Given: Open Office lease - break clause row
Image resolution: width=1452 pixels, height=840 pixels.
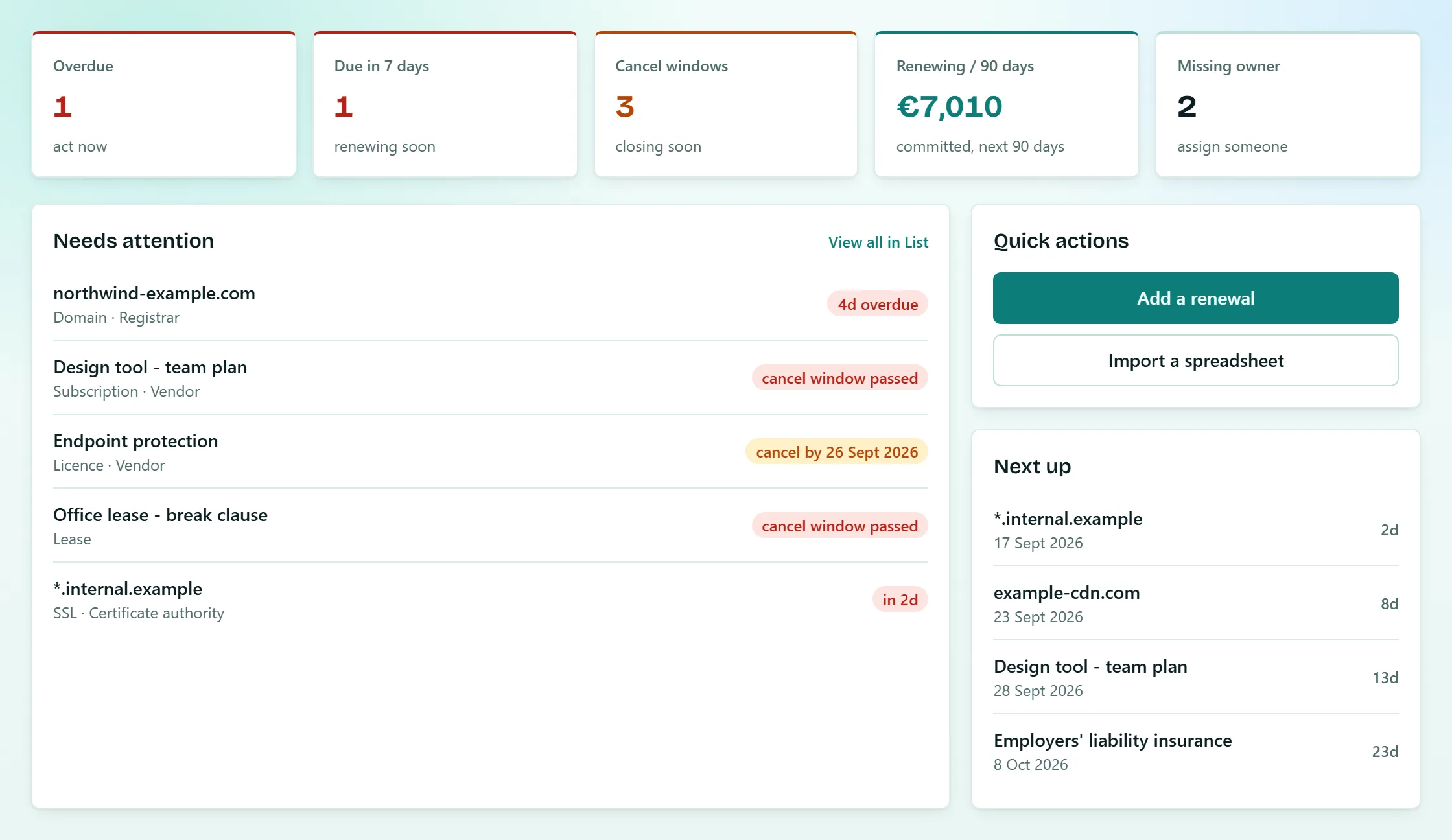Looking at the screenshot, I should pos(491,526).
